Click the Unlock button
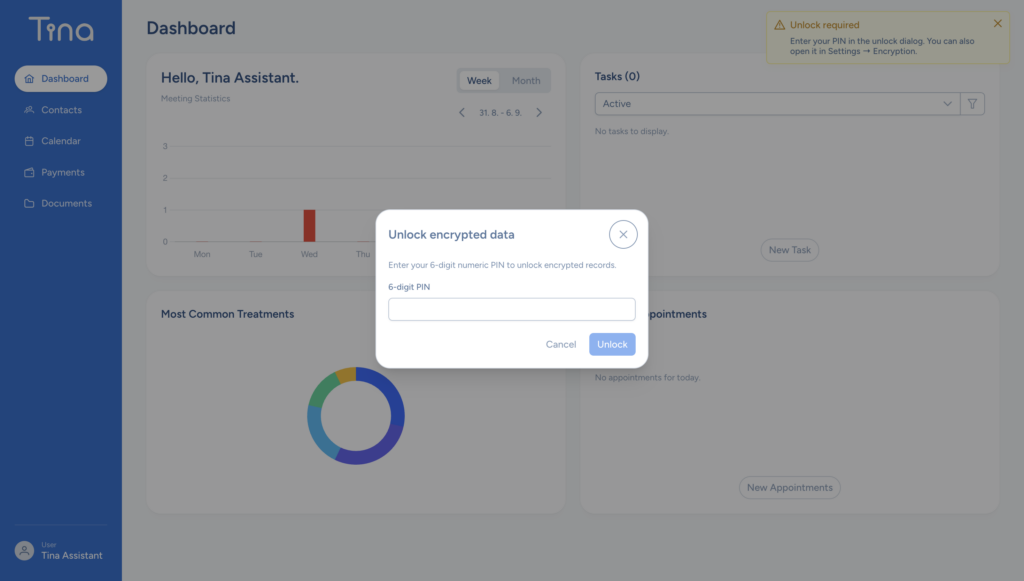Image resolution: width=1024 pixels, height=581 pixels. click(612, 344)
